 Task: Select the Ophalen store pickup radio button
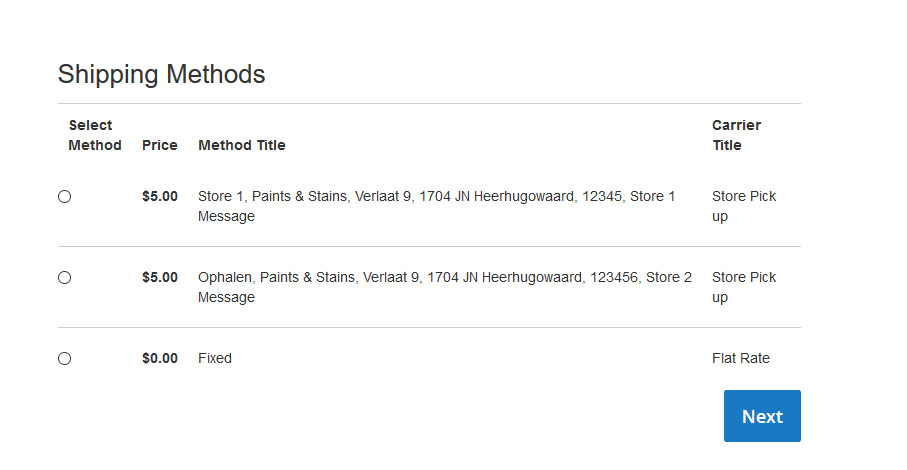tap(65, 278)
